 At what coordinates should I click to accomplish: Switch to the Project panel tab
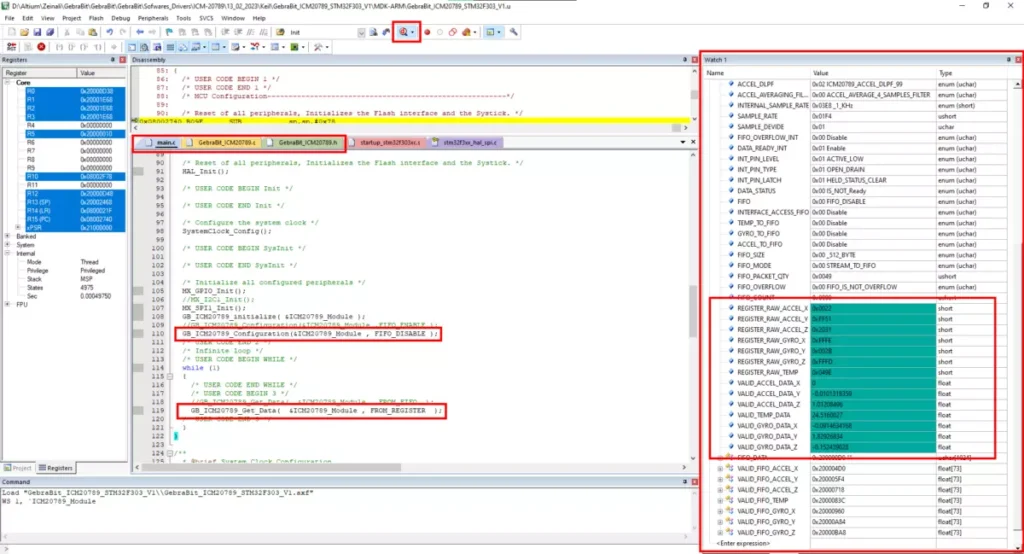click(18, 468)
